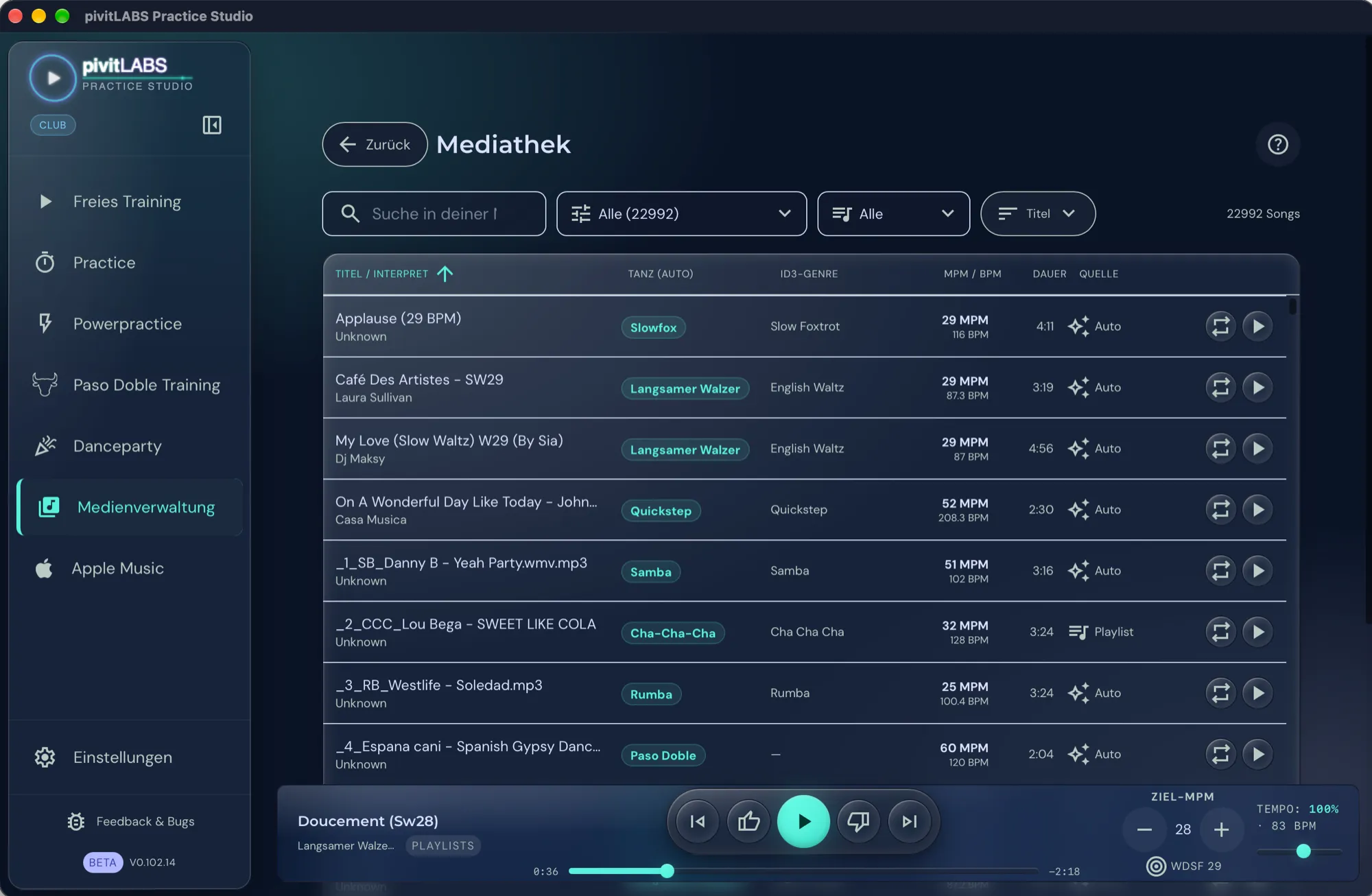Open Feedback & Bugs link

pyautogui.click(x=130, y=821)
